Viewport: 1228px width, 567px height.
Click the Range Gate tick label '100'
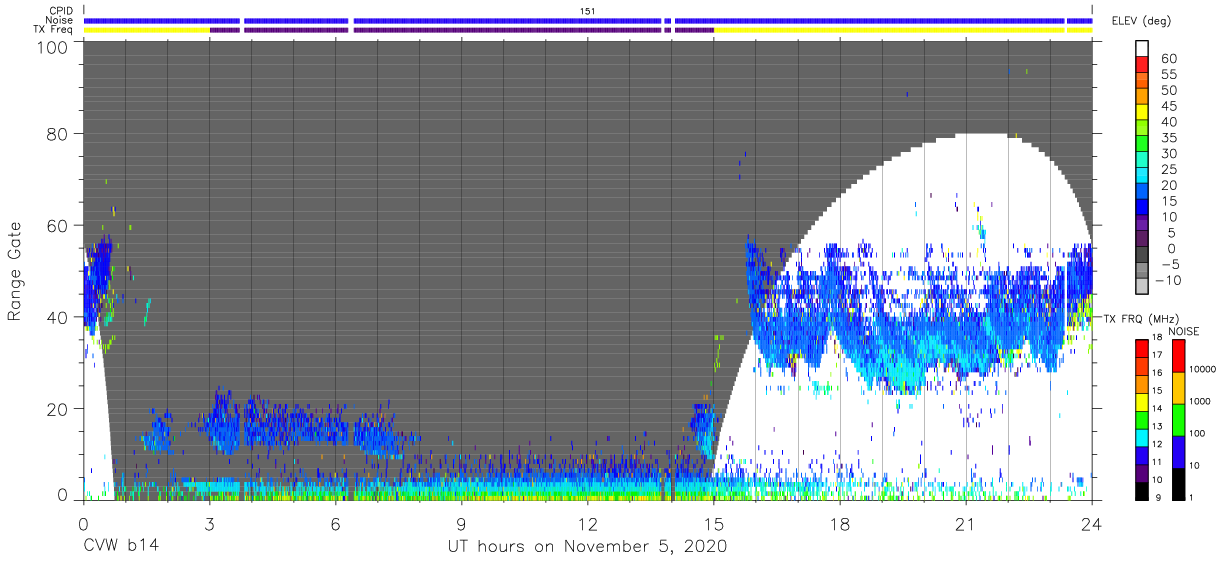point(53,47)
